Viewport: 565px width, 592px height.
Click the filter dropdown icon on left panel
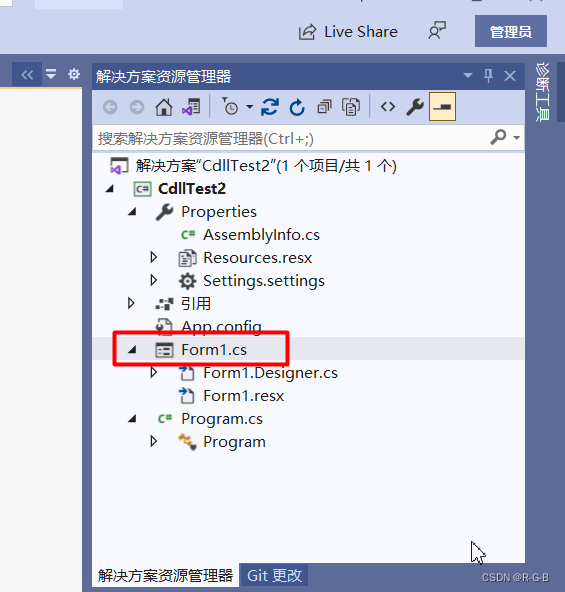tap(51, 74)
